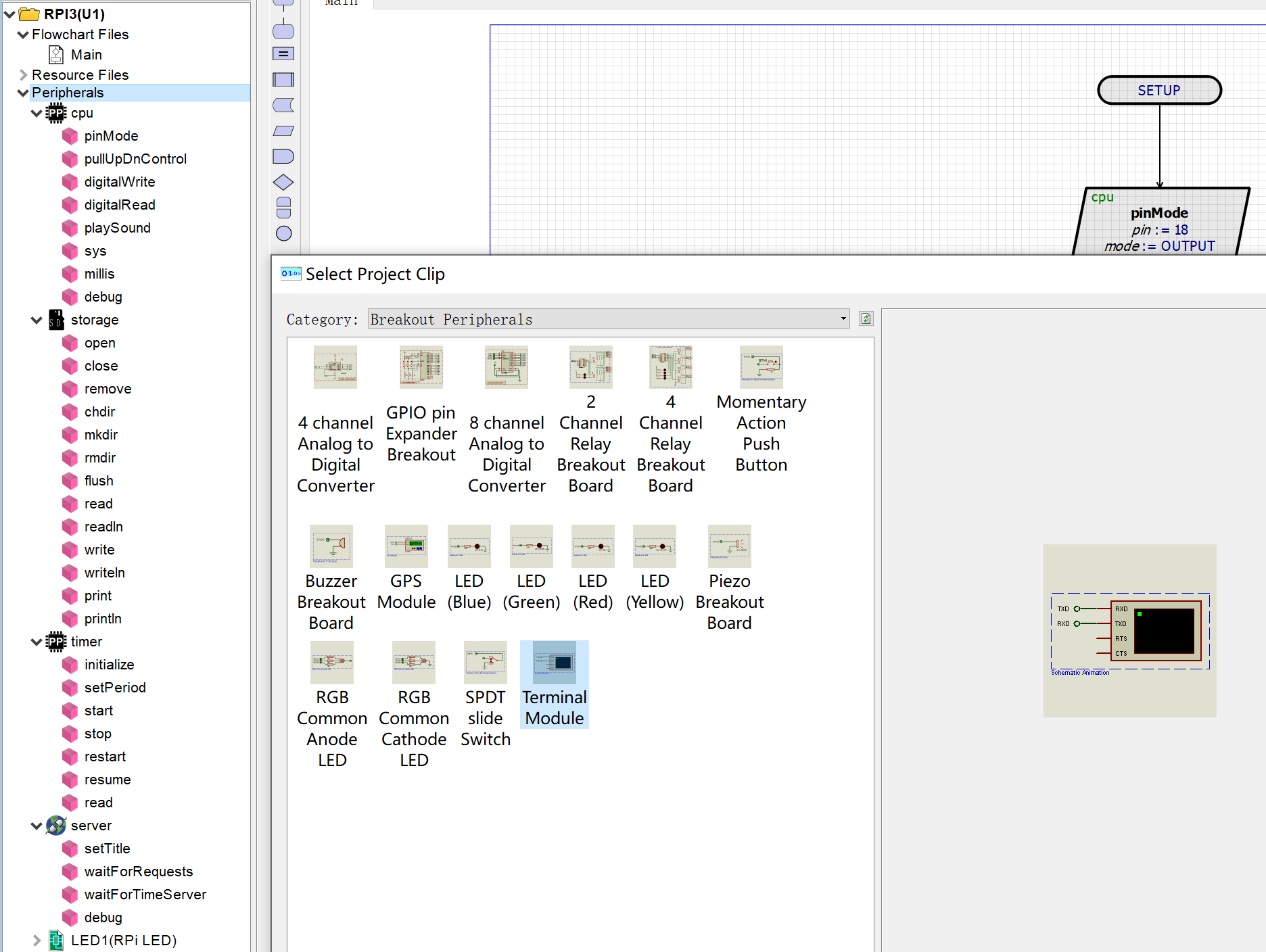
Task: Pick the circle connector block tool
Action: pos(284,233)
